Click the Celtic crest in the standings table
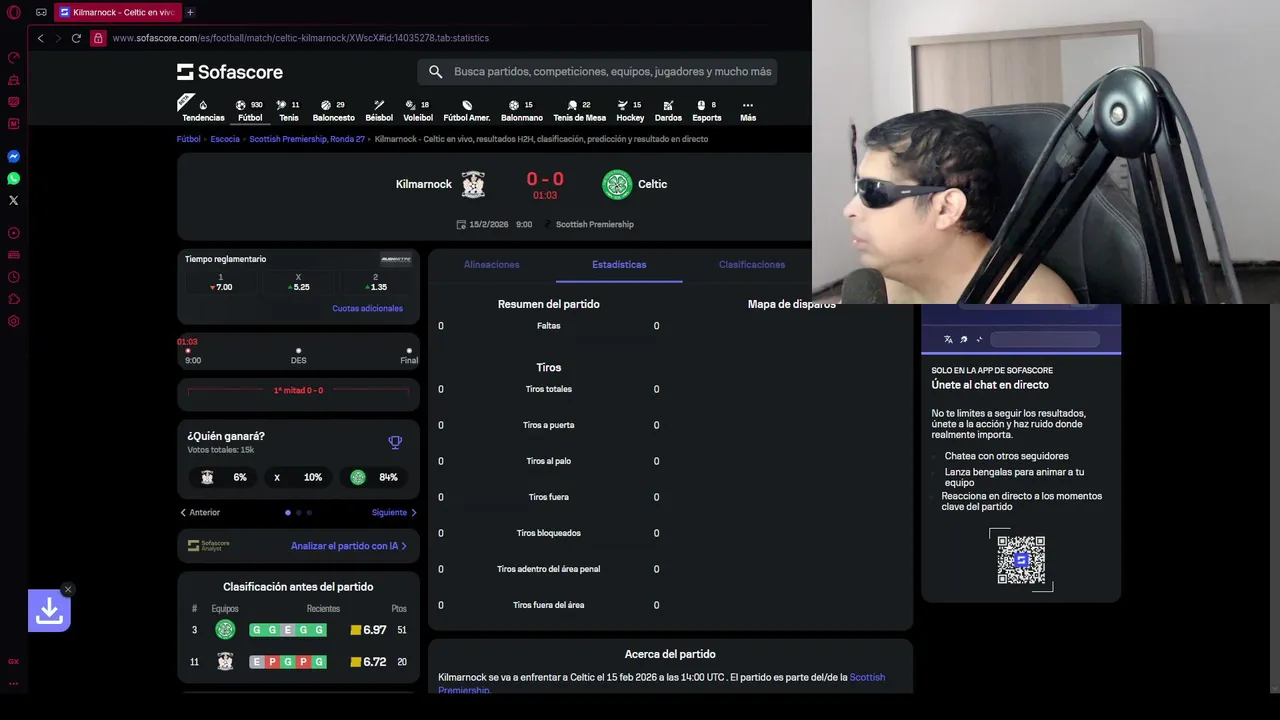The image size is (1280, 720). click(x=225, y=630)
